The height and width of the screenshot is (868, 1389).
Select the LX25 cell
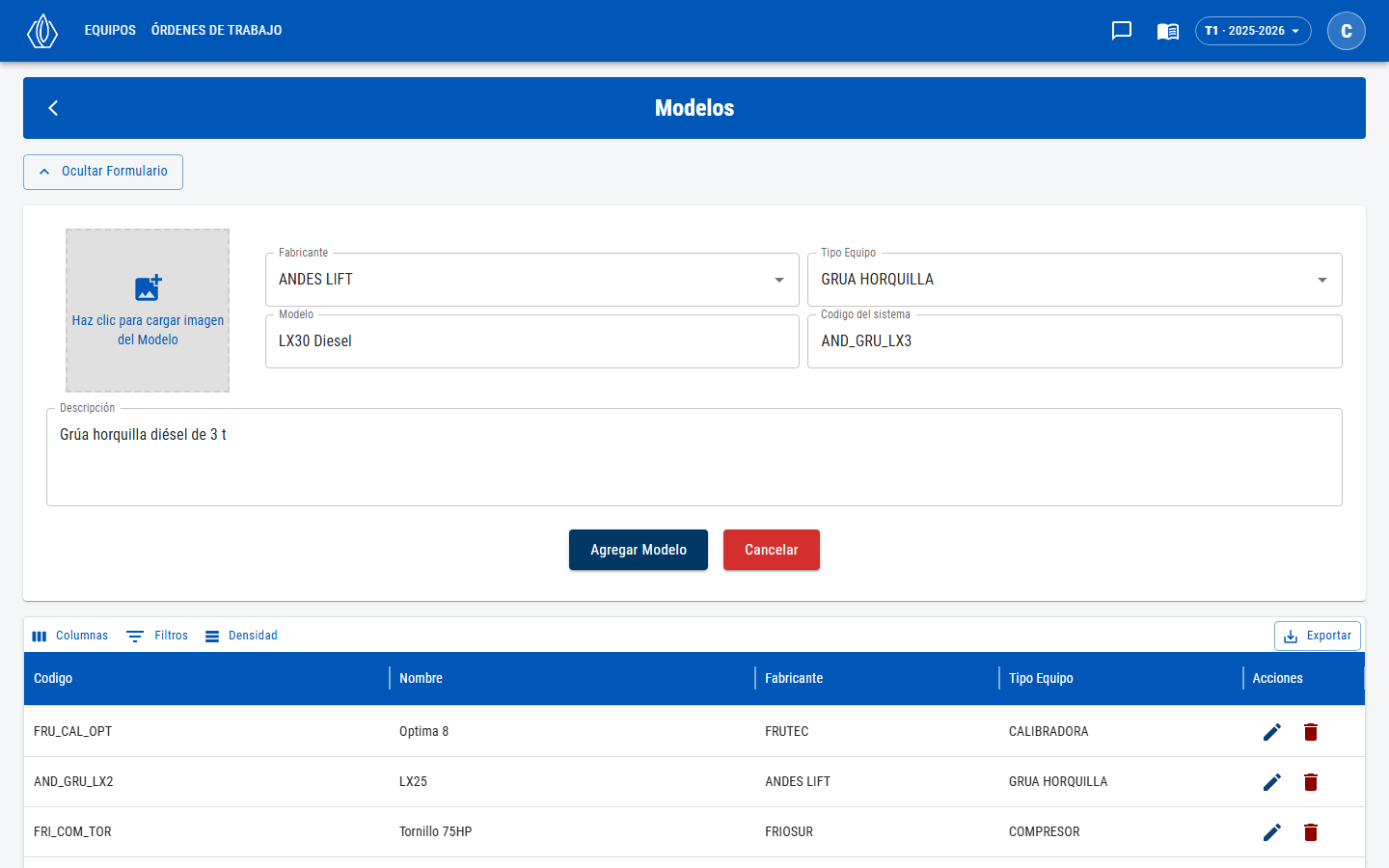tap(572, 782)
